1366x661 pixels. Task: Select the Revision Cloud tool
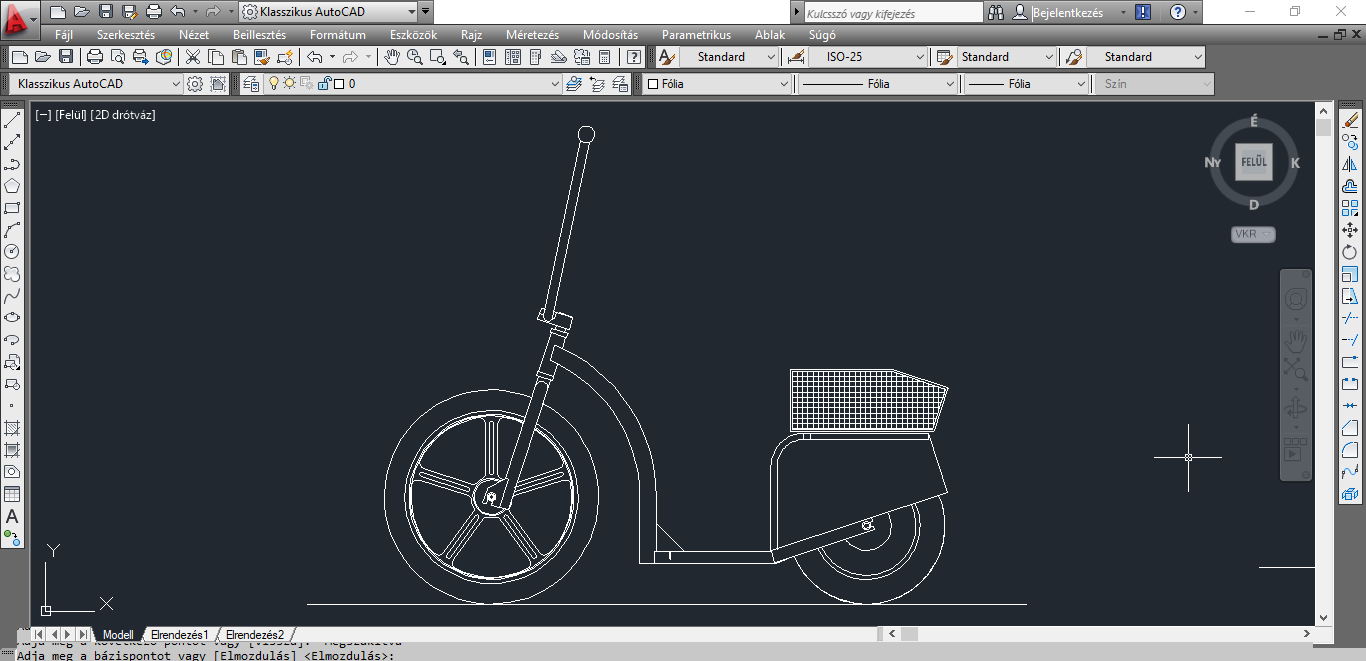tap(12, 274)
